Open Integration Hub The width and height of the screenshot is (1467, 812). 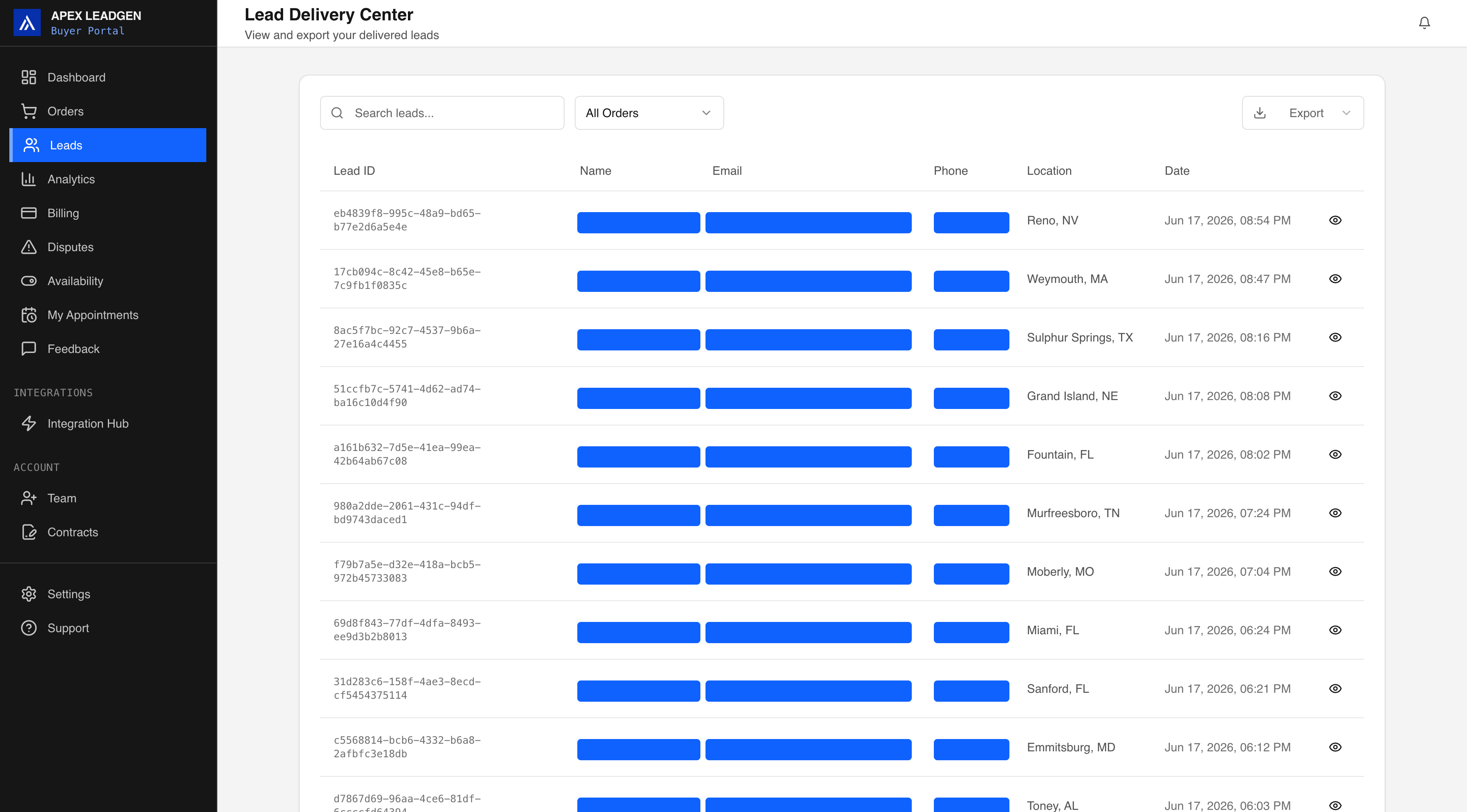coord(108,423)
